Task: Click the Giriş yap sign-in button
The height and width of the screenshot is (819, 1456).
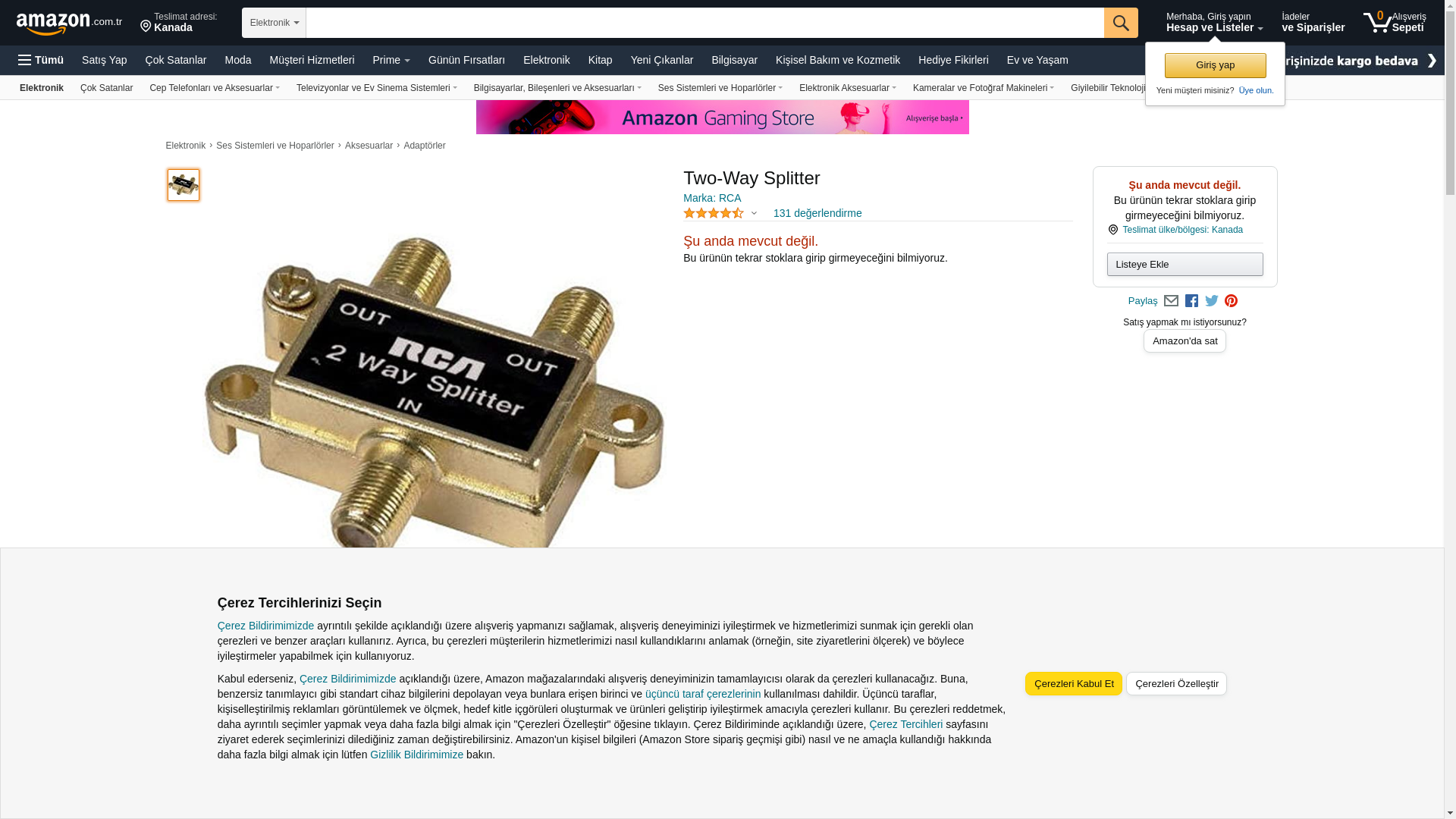Action: 1215,65
